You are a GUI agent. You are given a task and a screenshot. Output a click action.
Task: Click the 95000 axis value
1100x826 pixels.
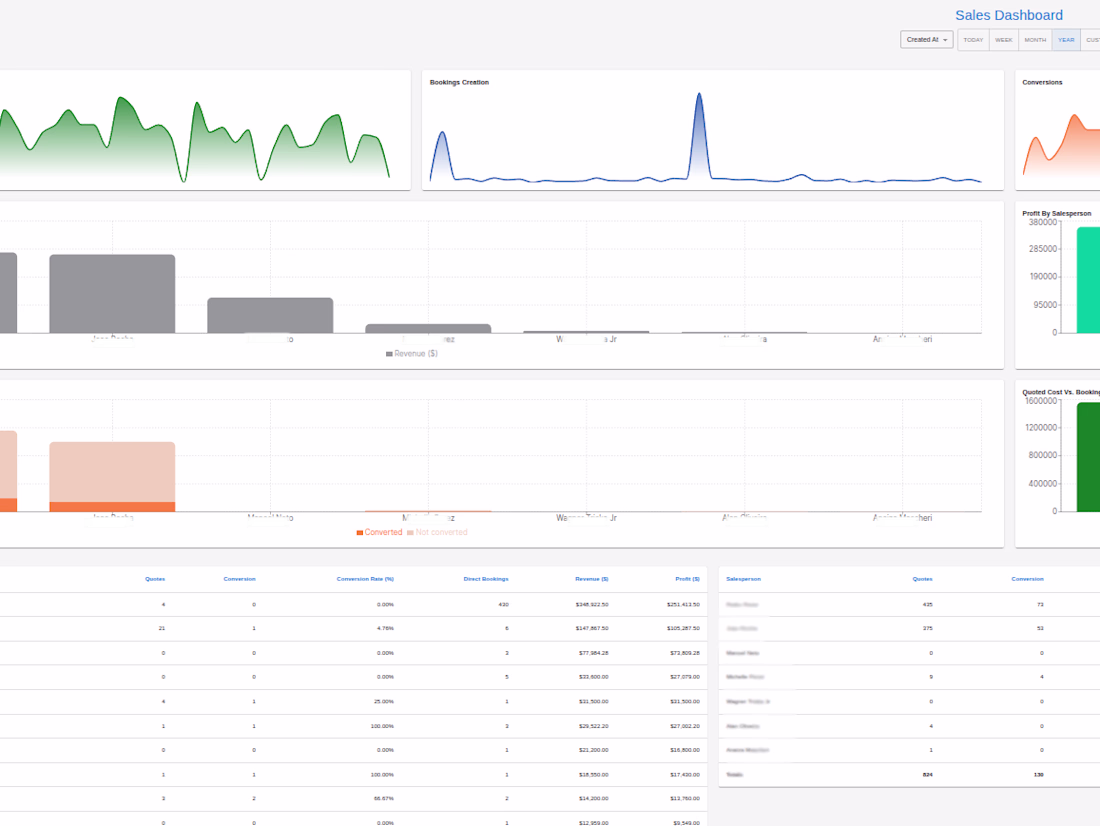[1045, 305]
